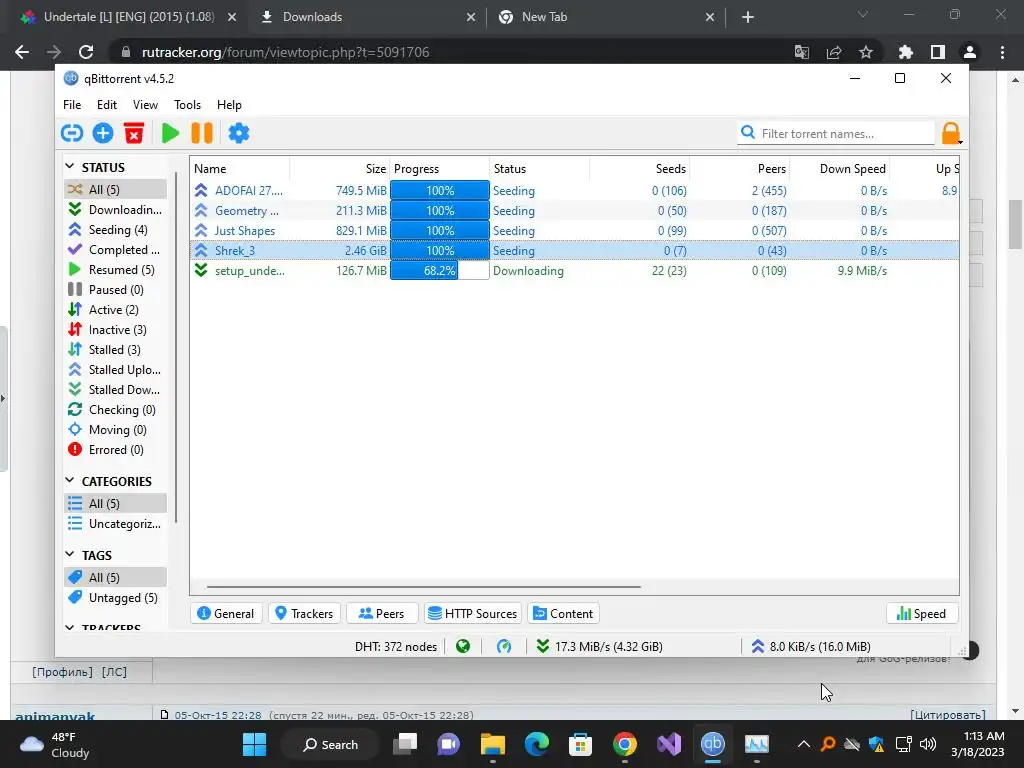Image resolution: width=1024 pixels, height=768 pixels.
Task: Select All (5) under CATEGORIES
Action: tap(115, 504)
